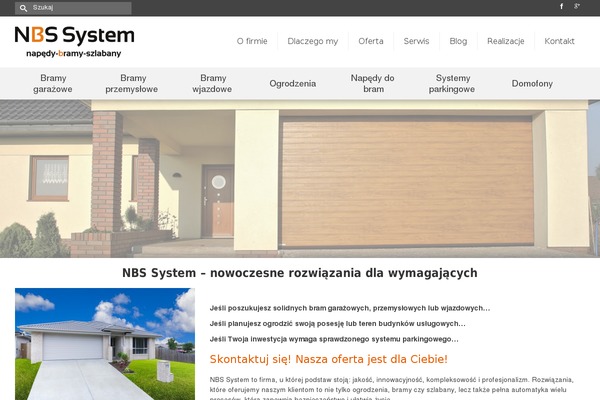This screenshot has width=600, height=400.
Task: Open the Serwis page
Action: click(x=416, y=41)
